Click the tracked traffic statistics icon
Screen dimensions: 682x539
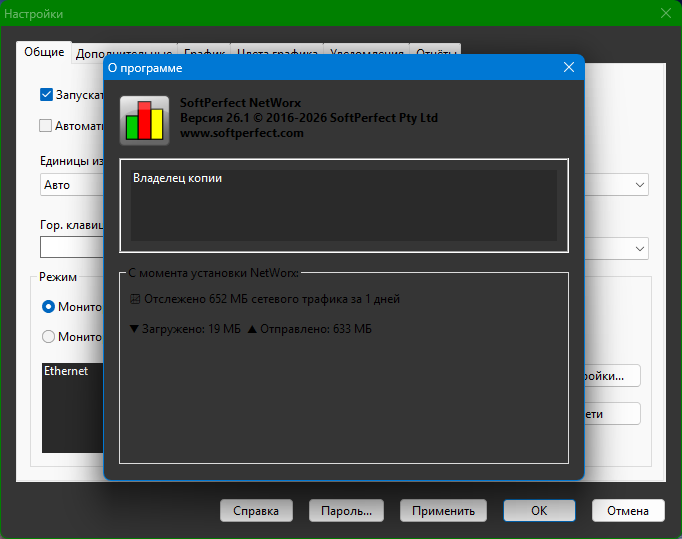135,299
